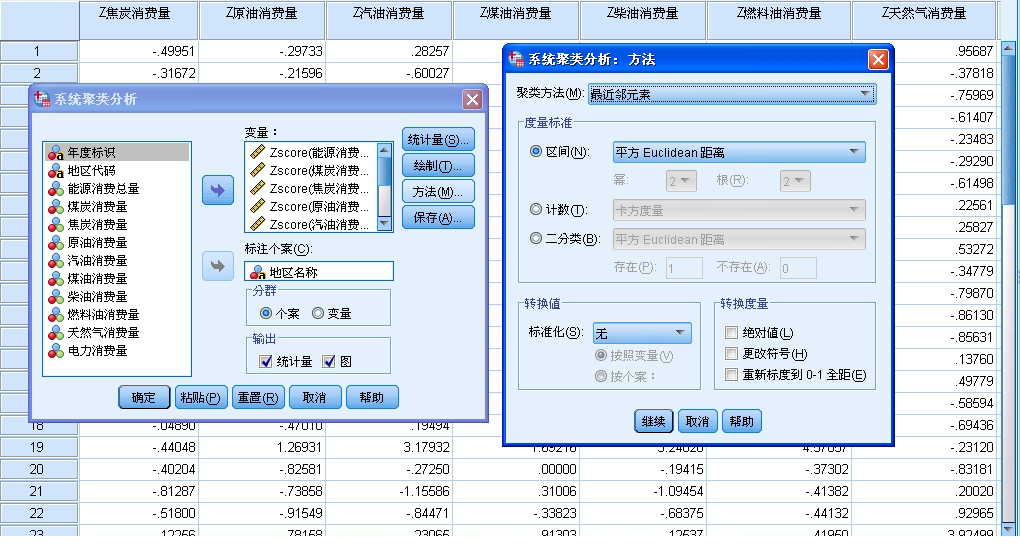Viewport: 1020px width, 557px height.
Task: Click the variables list scroll-up arrow
Action: click(384, 151)
